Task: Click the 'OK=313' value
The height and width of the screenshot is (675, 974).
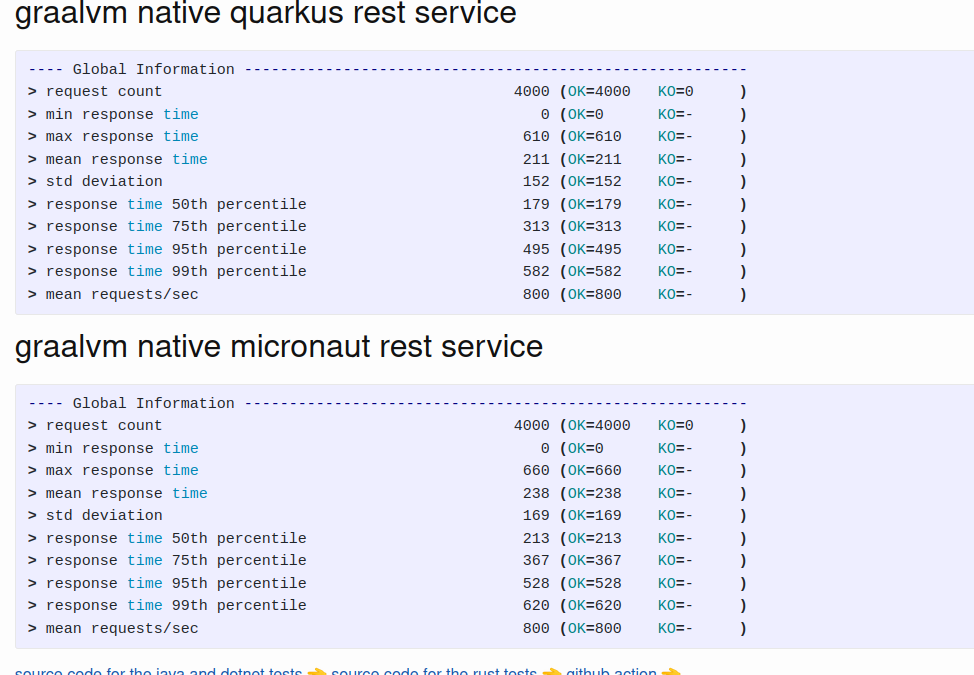Action: click(594, 227)
